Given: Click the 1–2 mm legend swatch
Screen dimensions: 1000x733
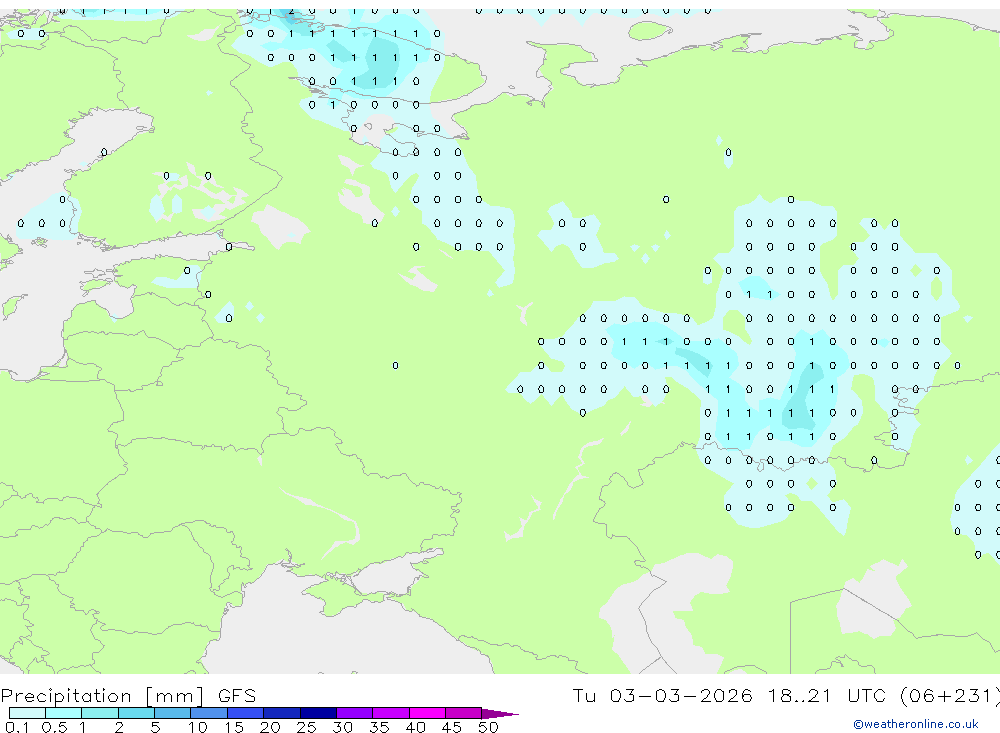Looking at the screenshot, I should [99, 713].
